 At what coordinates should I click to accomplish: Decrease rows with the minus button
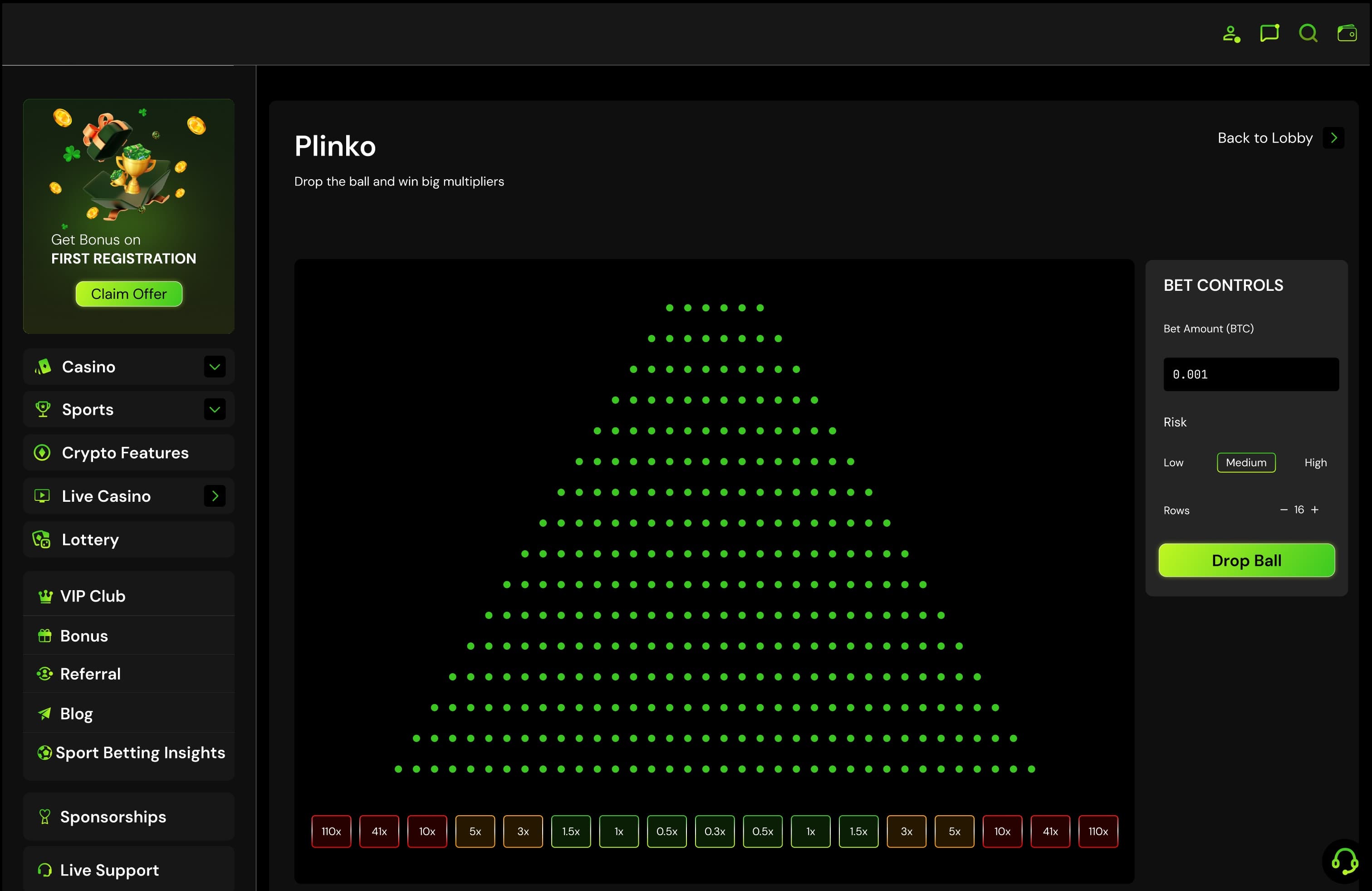click(1283, 509)
